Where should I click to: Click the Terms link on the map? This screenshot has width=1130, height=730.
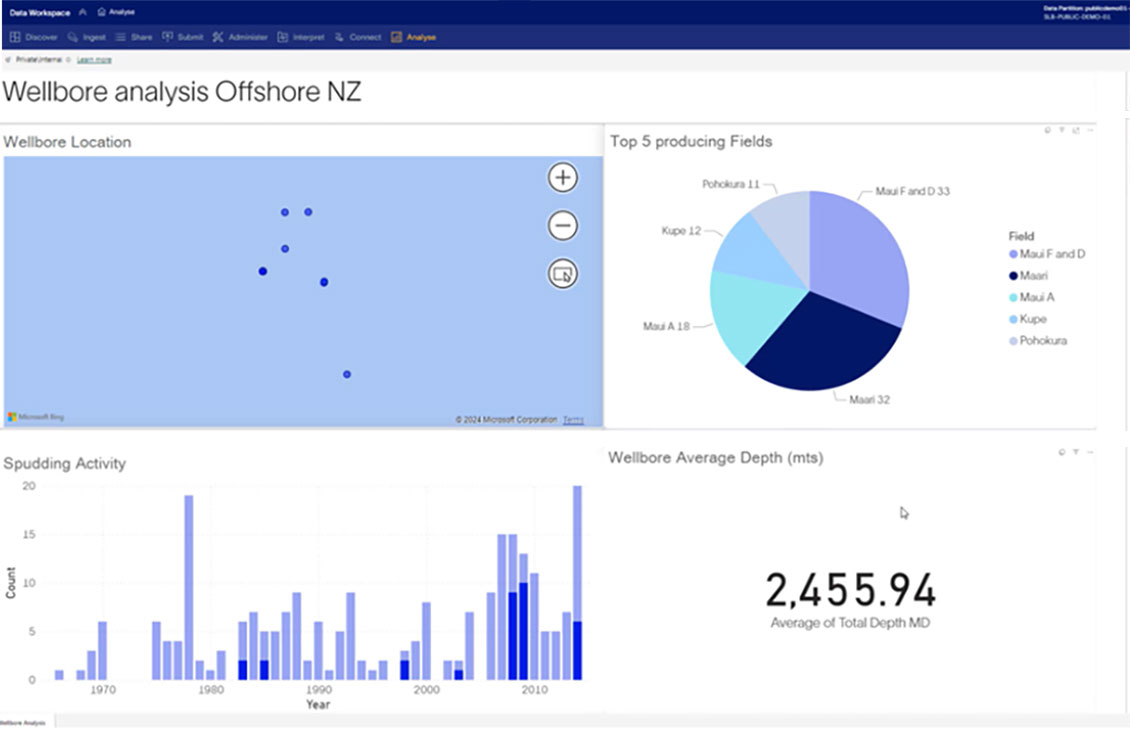(x=572, y=420)
